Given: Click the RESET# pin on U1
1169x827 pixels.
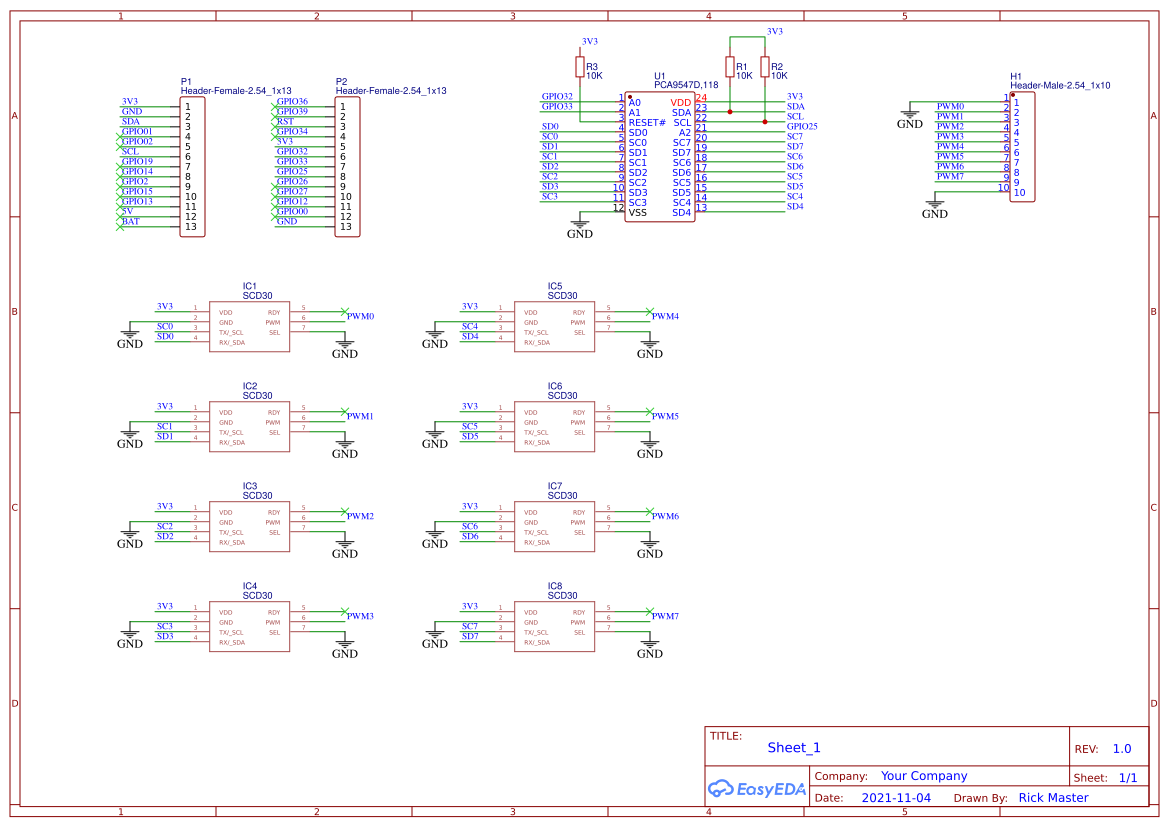Looking at the screenshot, I should tap(648, 122).
